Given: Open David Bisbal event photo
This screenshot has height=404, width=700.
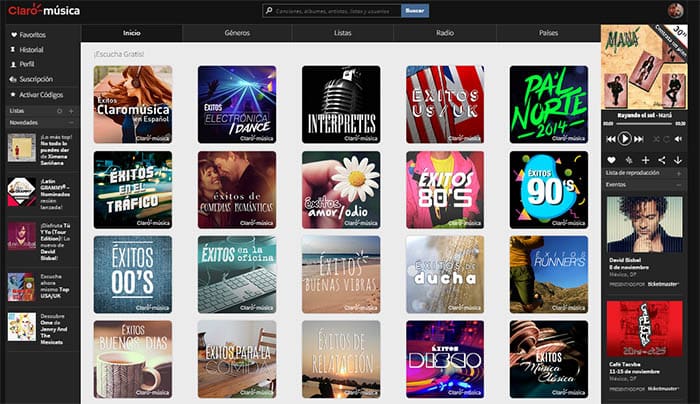Looking at the screenshot, I should point(644,225).
